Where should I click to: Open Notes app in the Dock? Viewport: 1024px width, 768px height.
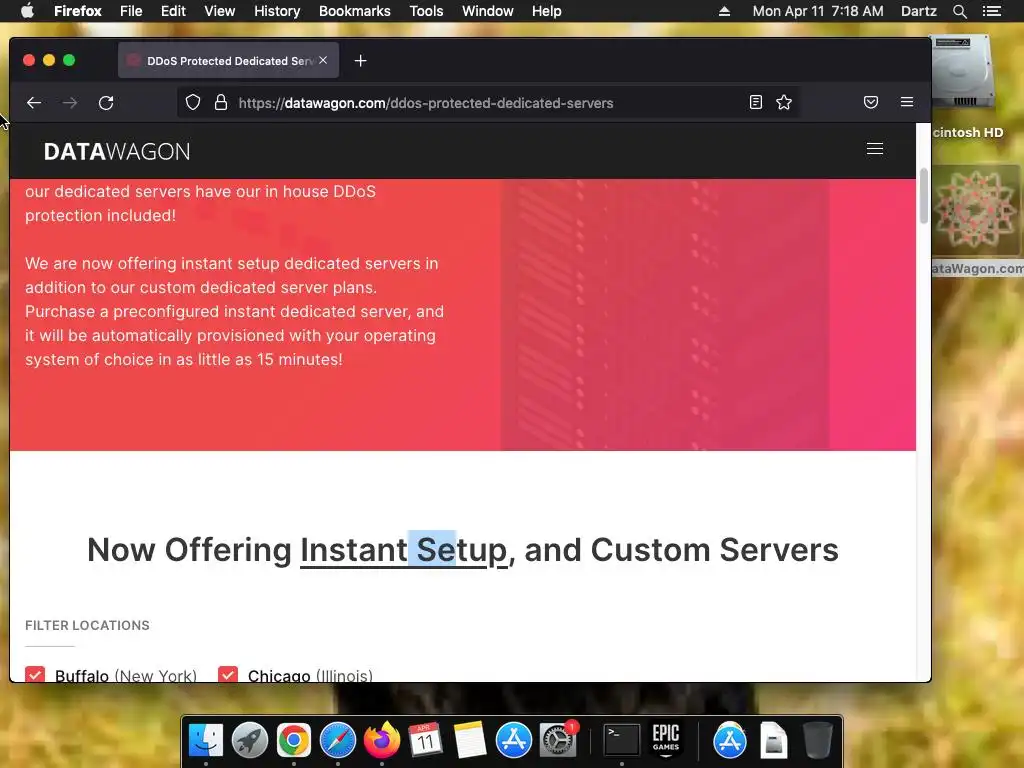coord(470,741)
